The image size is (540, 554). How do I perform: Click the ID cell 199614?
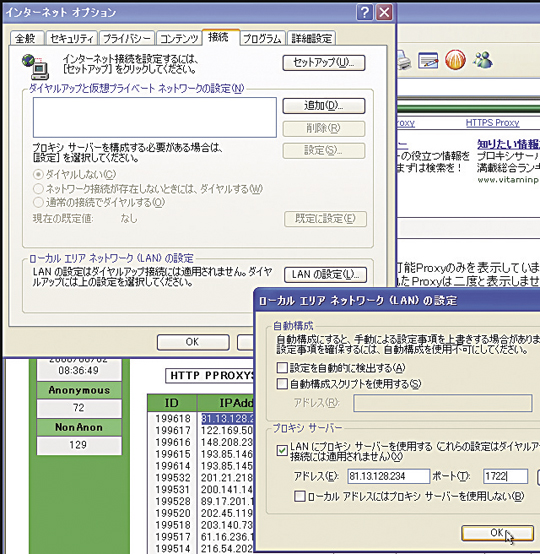173,466
